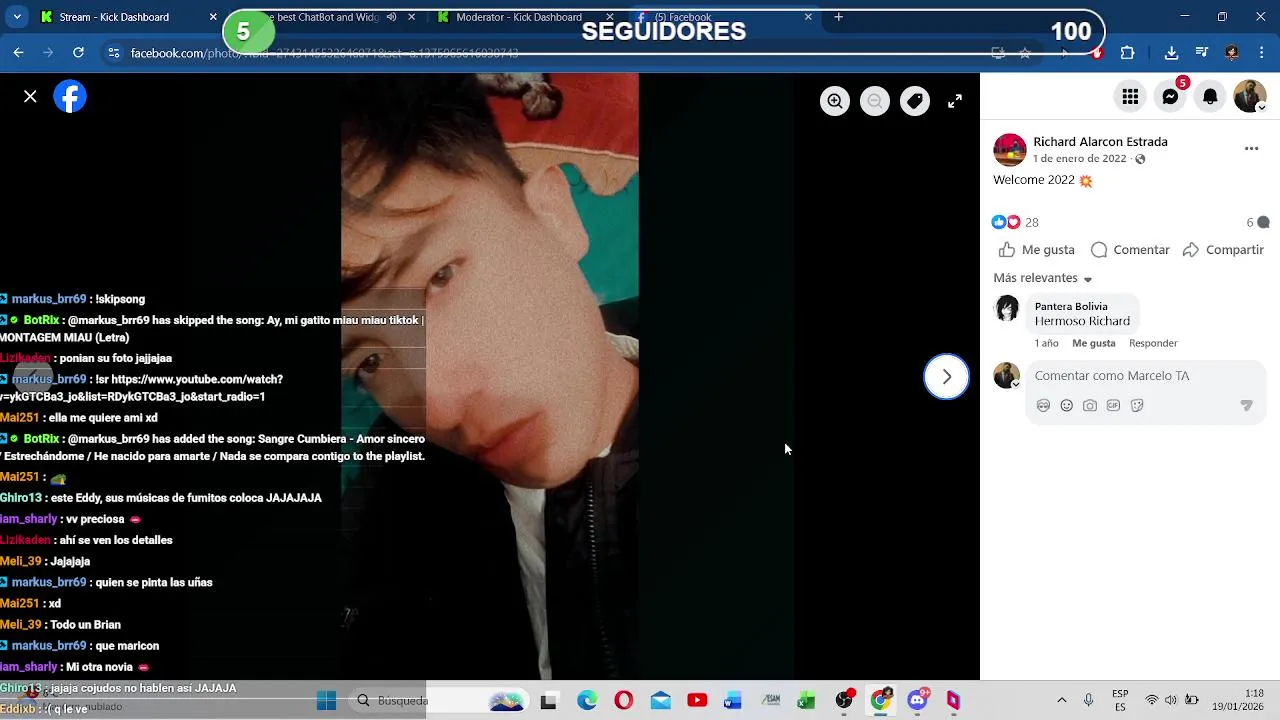The image size is (1280, 720).
Task: Switch comment identity via small avatar
Action: coord(1007,376)
